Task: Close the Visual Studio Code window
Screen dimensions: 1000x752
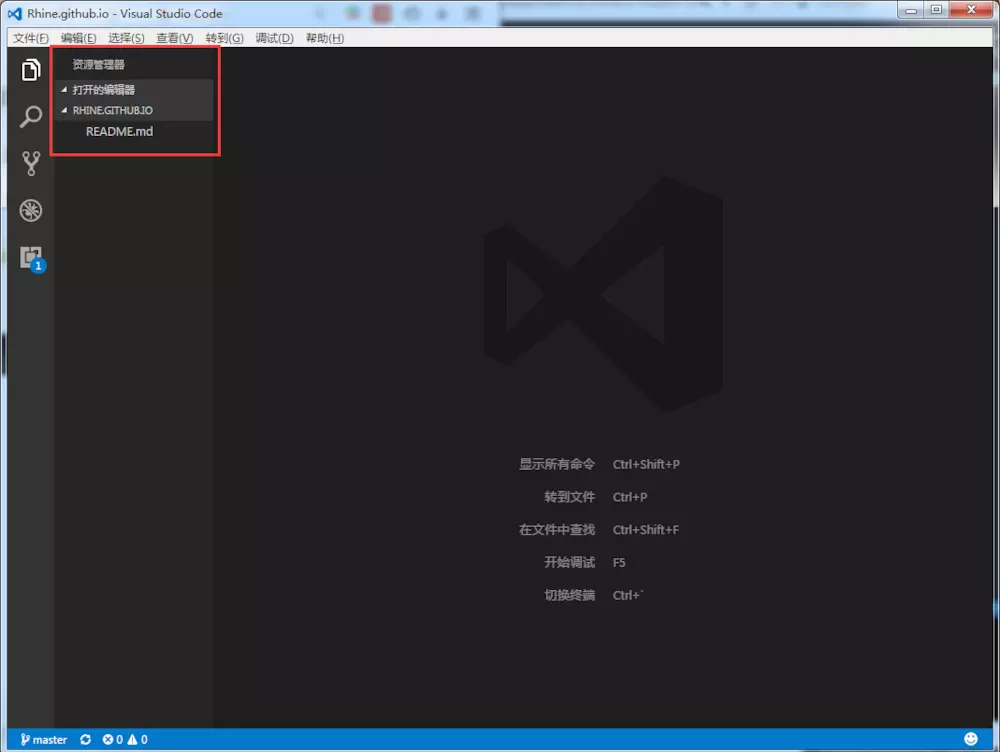Action: tap(971, 10)
